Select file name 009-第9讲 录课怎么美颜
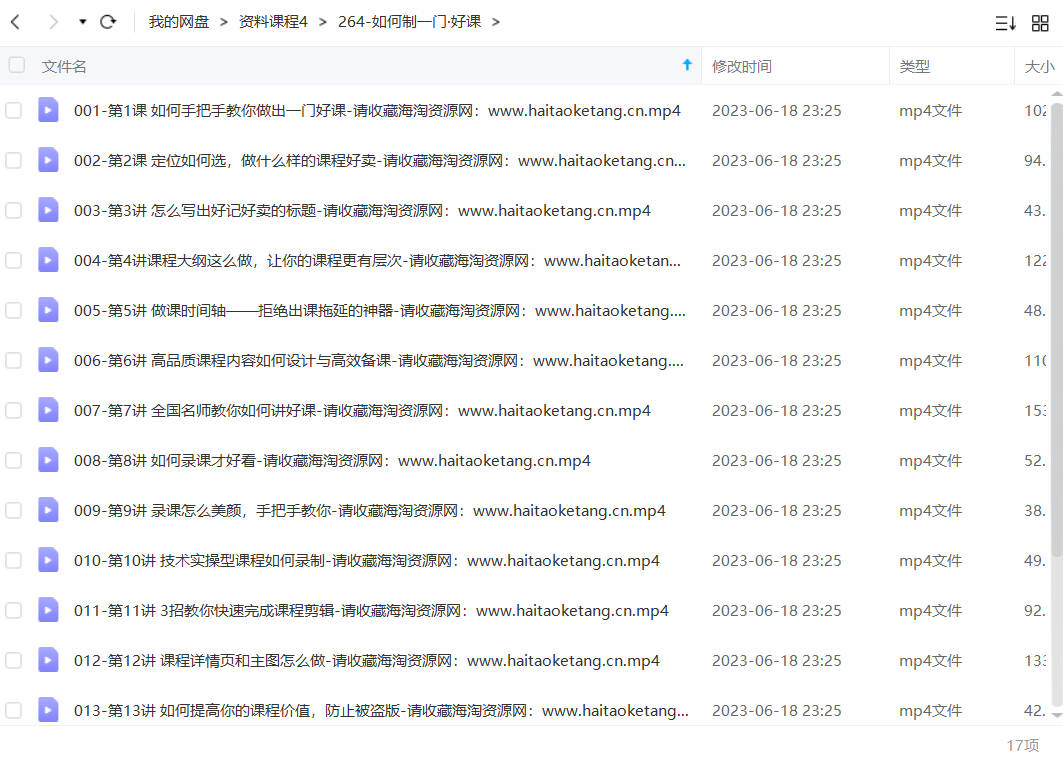This screenshot has height=763, width=1063. click(x=369, y=511)
